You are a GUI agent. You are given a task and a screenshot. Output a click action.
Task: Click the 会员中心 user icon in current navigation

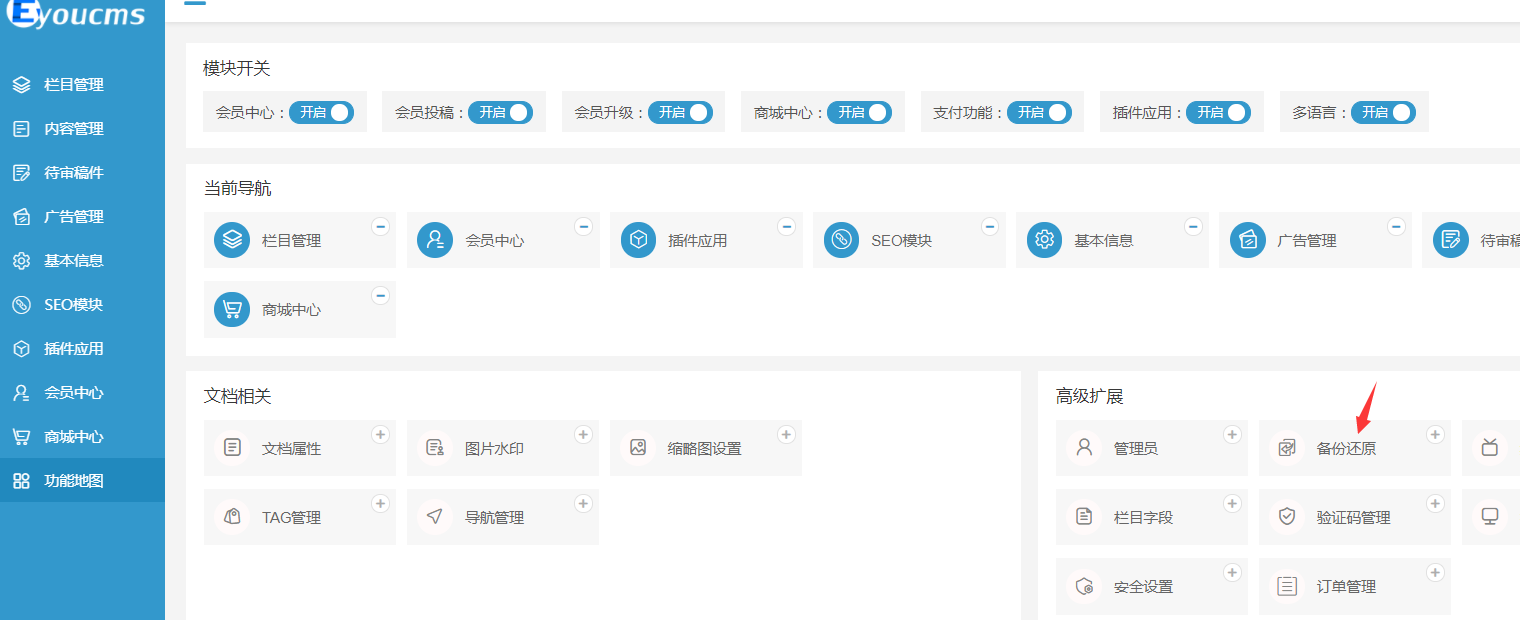pyautogui.click(x=436, y=240)
